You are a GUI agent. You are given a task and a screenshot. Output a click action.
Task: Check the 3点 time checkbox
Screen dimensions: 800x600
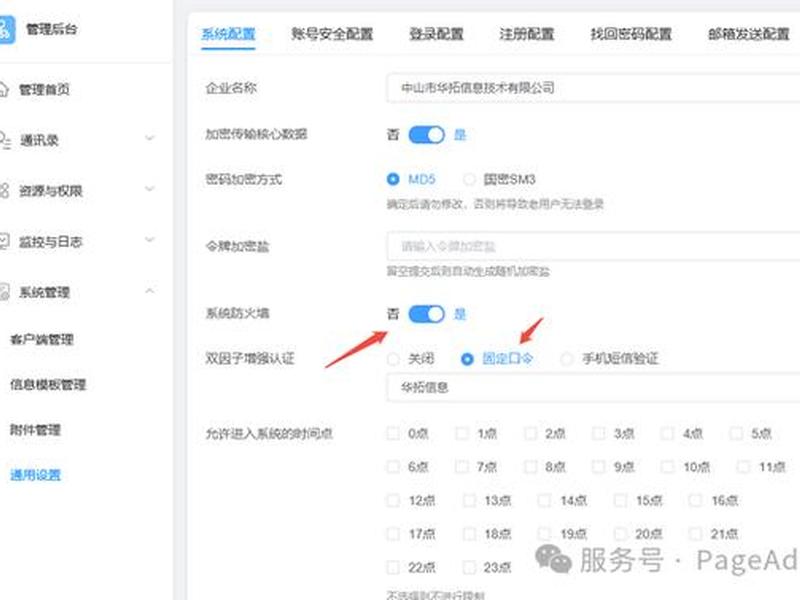pyautogui.click(x=598, y=433)
